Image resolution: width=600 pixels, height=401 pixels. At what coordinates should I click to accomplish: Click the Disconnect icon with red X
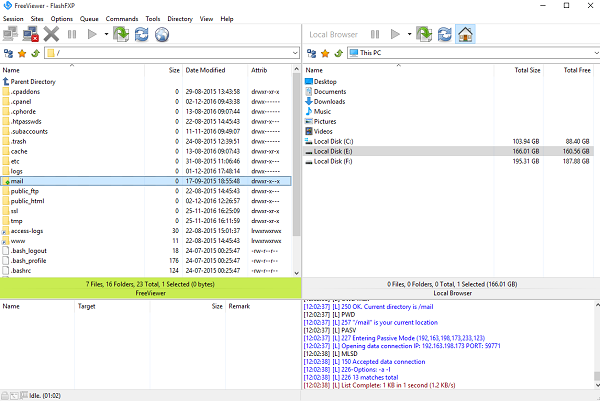coord(31,34)
